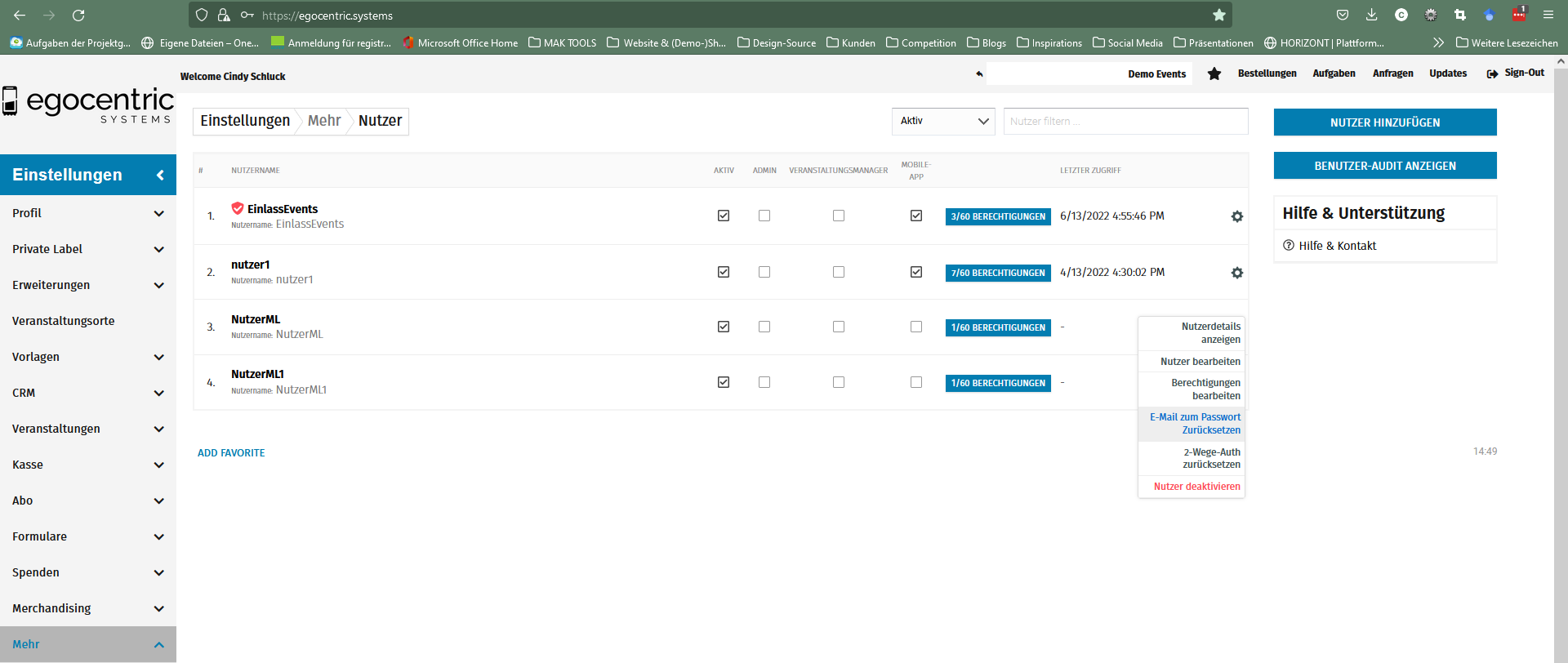Choose 'Nutzer bearbeiten' from the menu
The width and height of the screenshot is (1568, 663).
tap(1199, 362)
